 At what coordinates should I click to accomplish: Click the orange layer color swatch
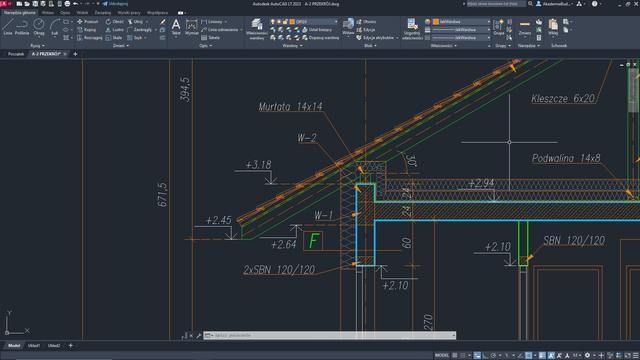292,22
